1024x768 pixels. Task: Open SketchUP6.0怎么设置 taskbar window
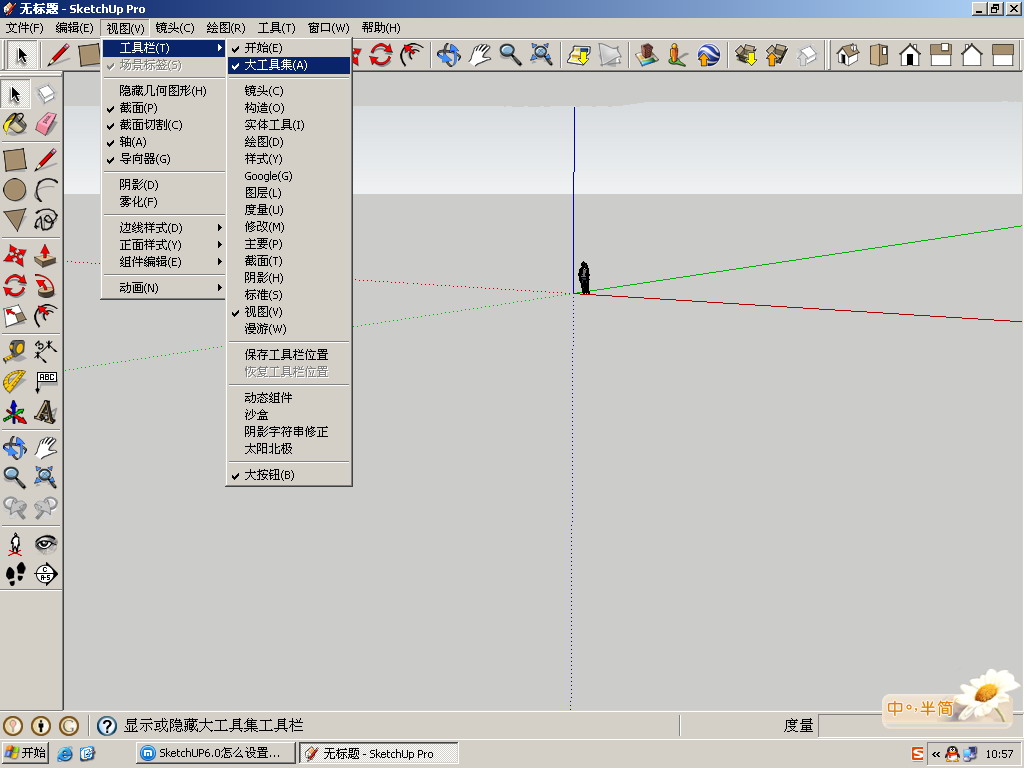pos(216,753)
